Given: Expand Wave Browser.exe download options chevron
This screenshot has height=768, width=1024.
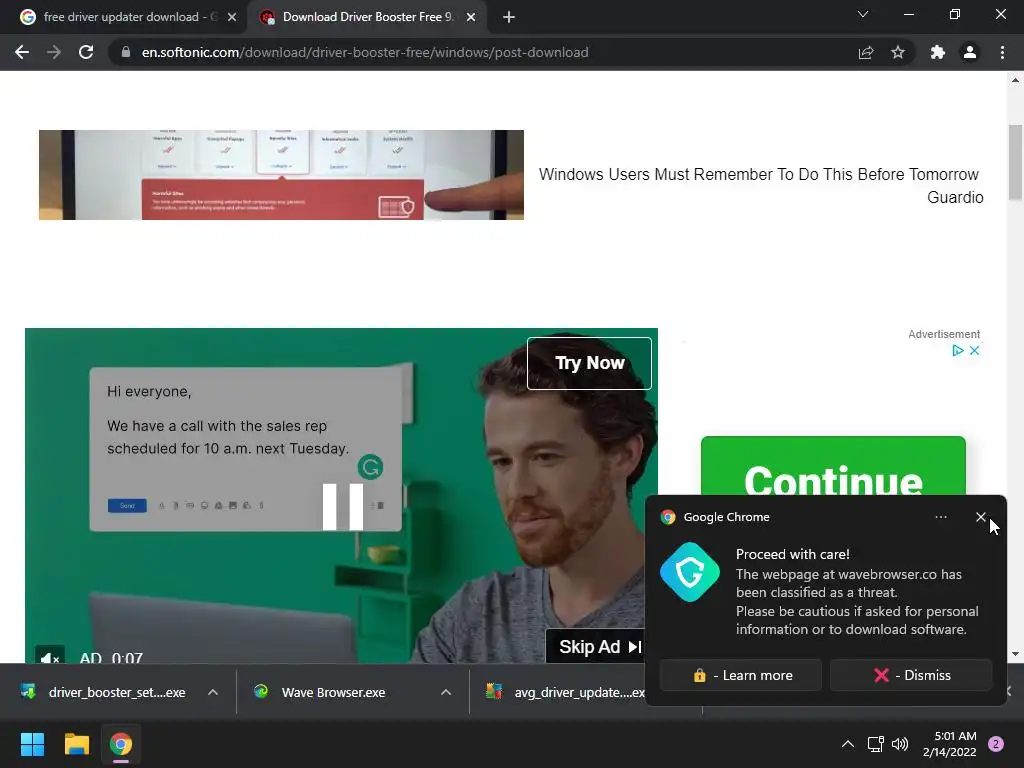Looking at the screenshot, I should [x=446, y=692].
